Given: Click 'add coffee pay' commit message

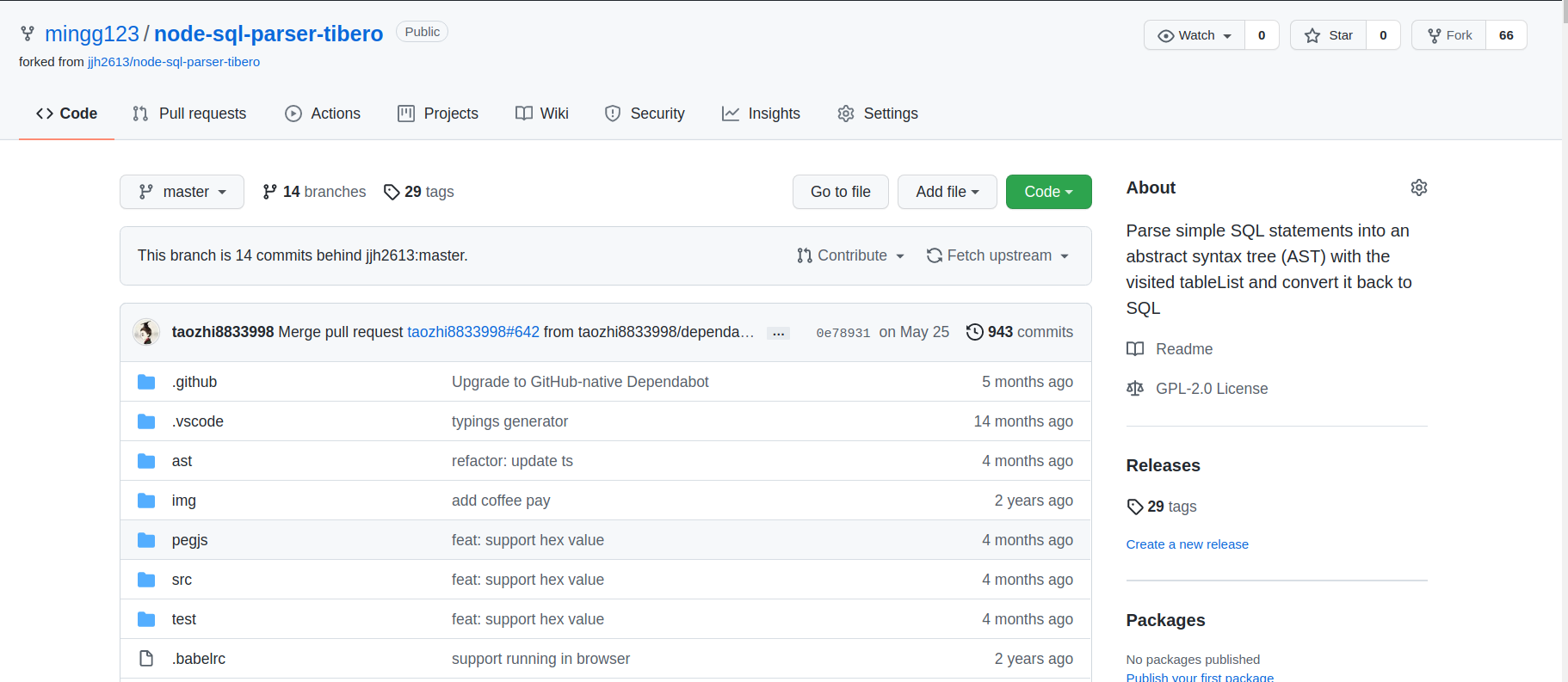Looking at the screenshot, I should [501, 501].
